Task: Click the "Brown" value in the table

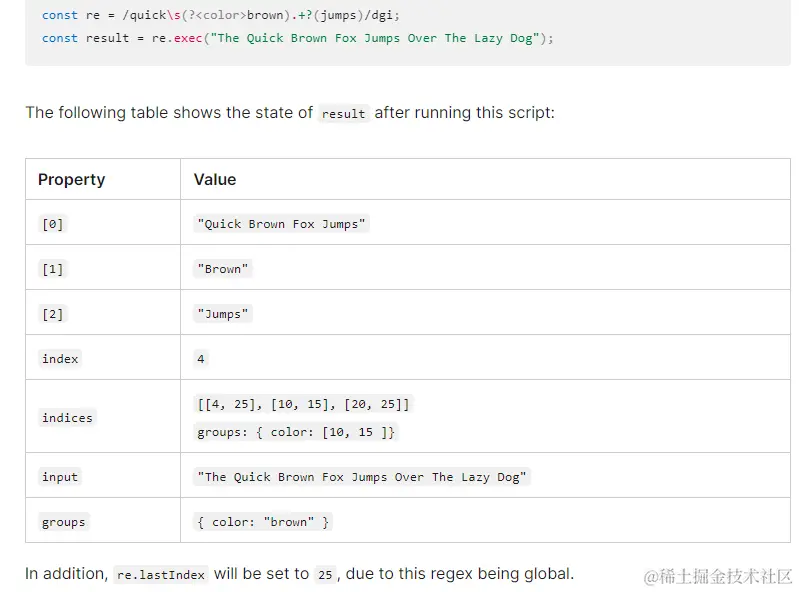Action: pos(223,269)
